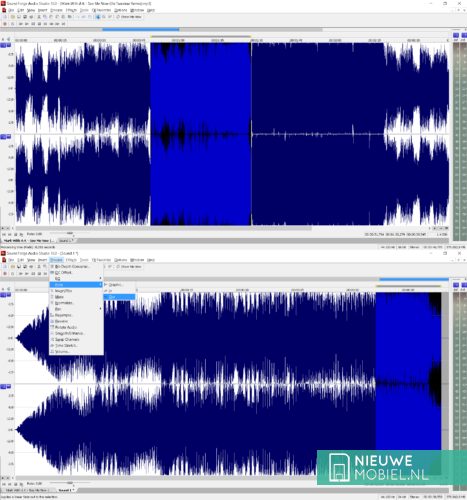Click Show Me How in bottom window toolbar

[129, 267]
